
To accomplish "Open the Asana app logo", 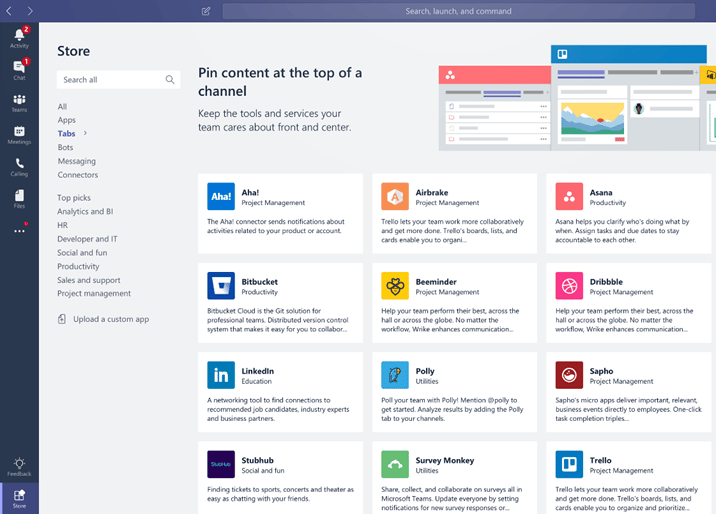I will tap(569, 196).
